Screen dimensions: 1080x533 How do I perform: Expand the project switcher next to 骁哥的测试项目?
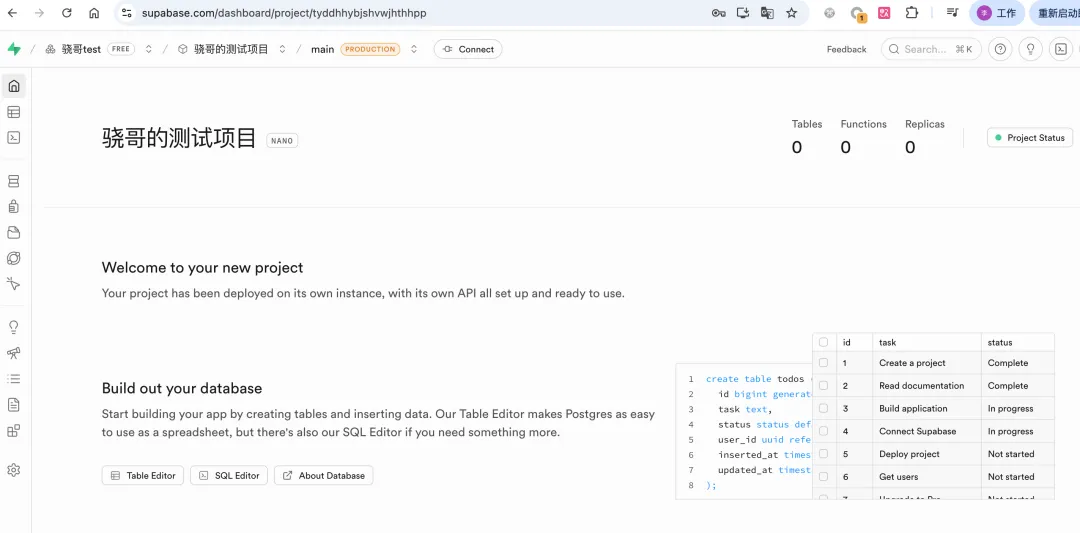(283, 49)
